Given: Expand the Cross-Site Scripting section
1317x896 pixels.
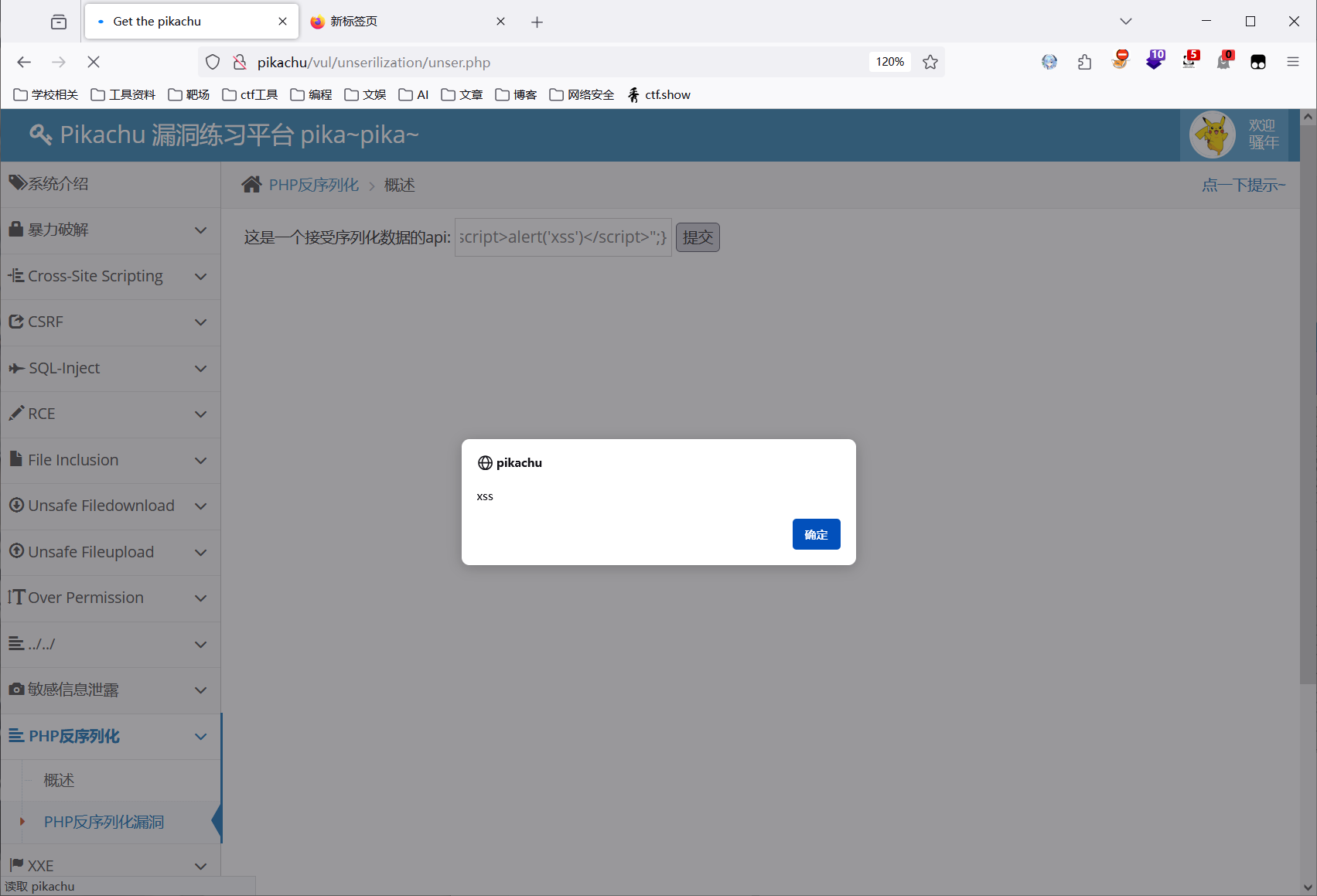Looking at the screenshot, I should coord(111,276).
